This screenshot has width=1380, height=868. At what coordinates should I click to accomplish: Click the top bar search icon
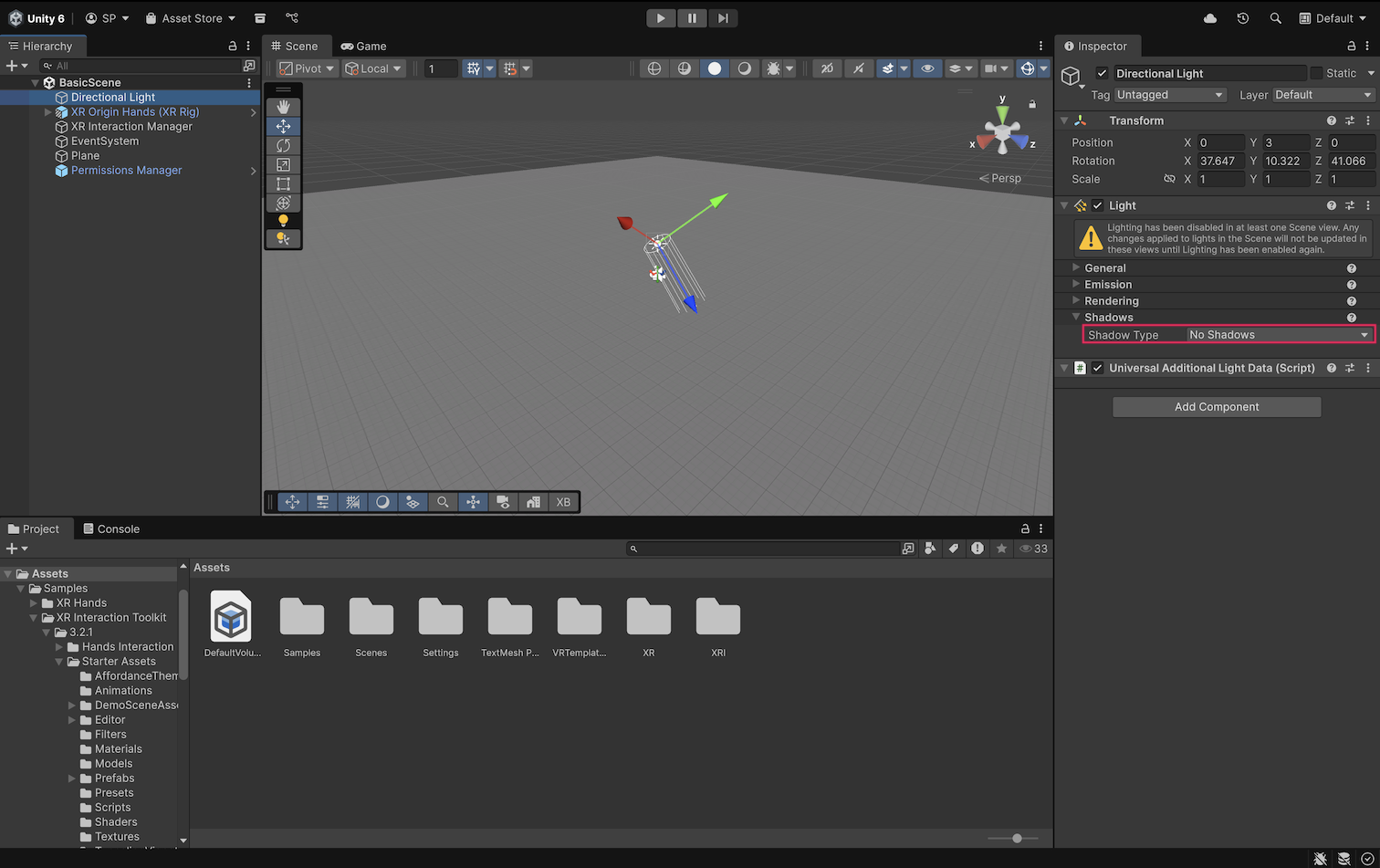(1276, 18)
